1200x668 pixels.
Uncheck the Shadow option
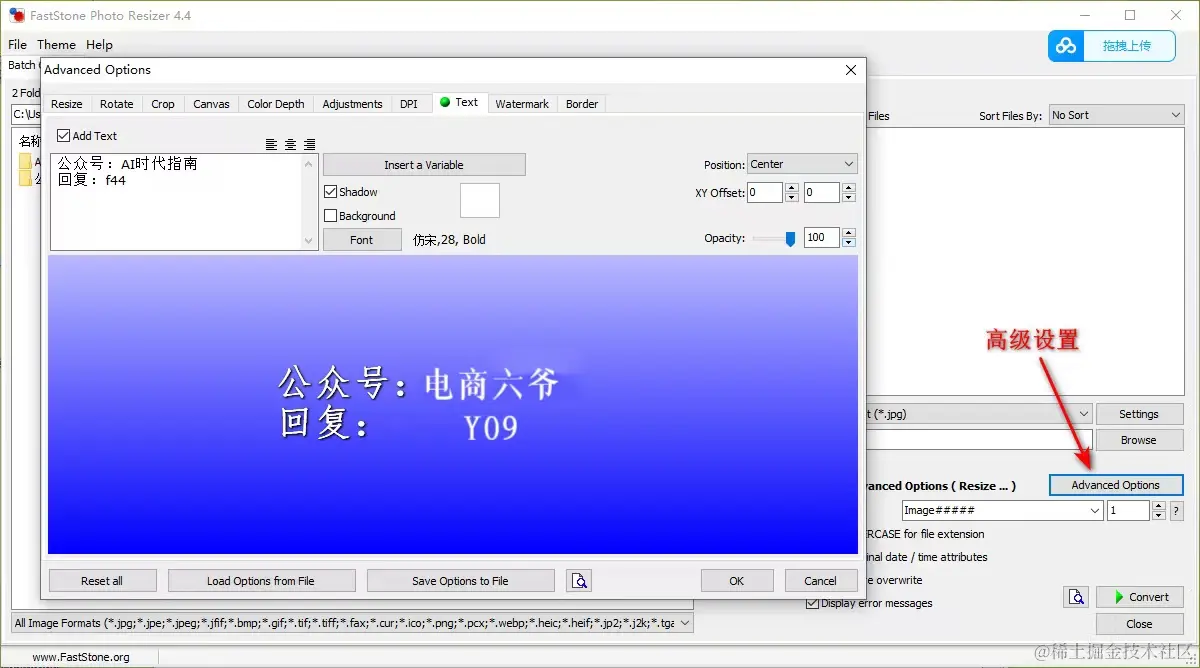[330, 192]
